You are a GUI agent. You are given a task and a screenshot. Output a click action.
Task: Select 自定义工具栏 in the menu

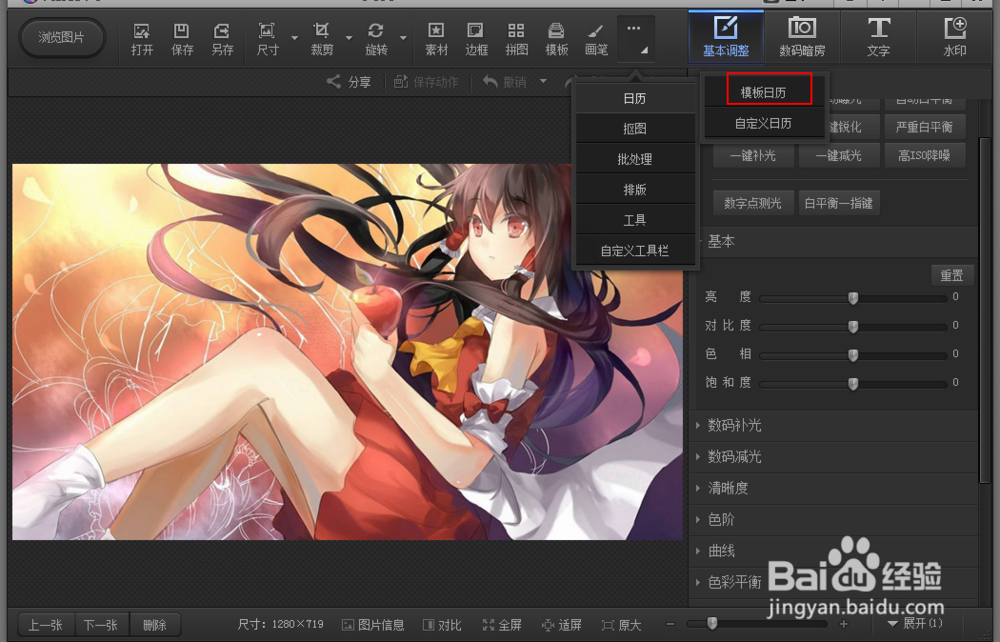pyautogui.click(x=635, y=251)
